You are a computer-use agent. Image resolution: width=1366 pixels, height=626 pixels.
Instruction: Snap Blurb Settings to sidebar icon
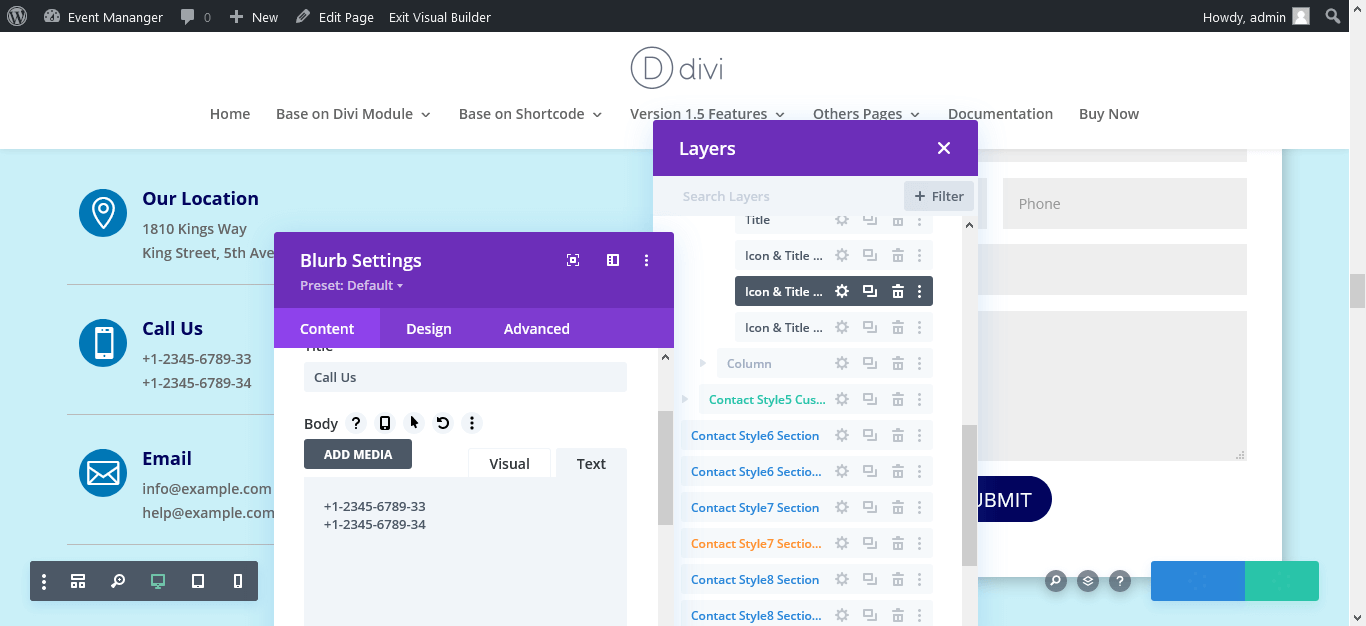pyautogui.click(x=613, y=260)
